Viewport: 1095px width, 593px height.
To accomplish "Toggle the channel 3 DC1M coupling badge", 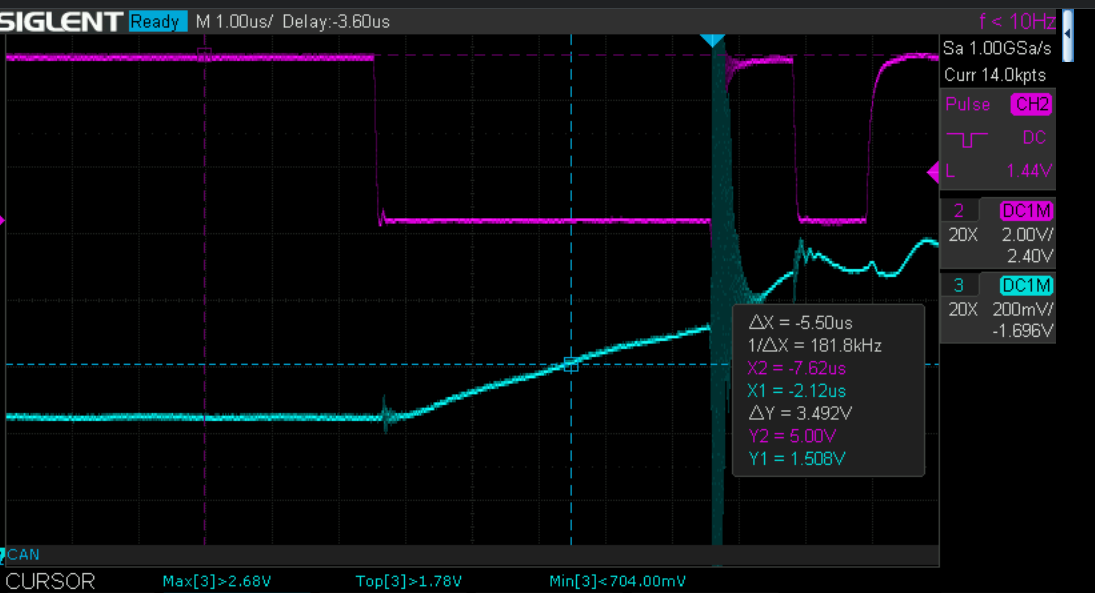I will pos(1029,286).
